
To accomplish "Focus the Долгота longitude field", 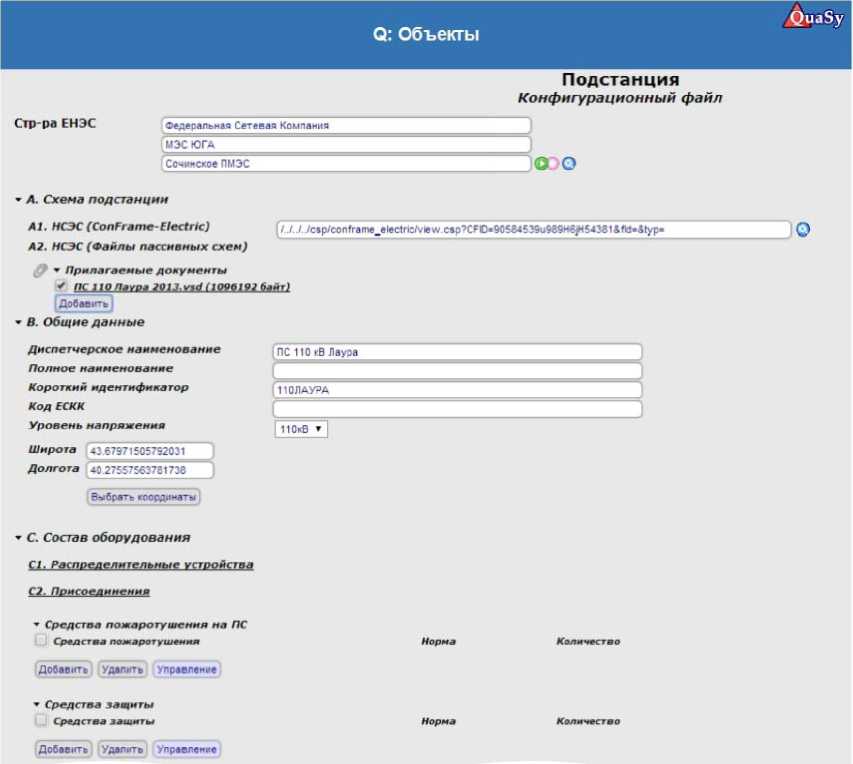I will 150,470.
